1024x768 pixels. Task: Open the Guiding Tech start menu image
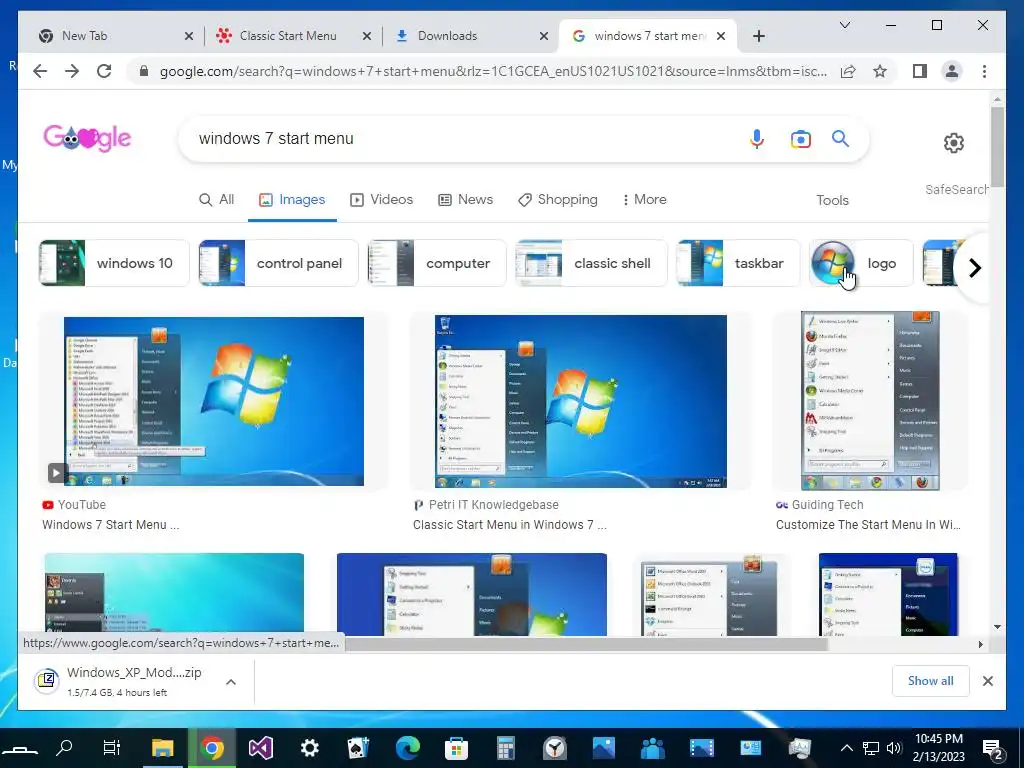tap(870, 400)
